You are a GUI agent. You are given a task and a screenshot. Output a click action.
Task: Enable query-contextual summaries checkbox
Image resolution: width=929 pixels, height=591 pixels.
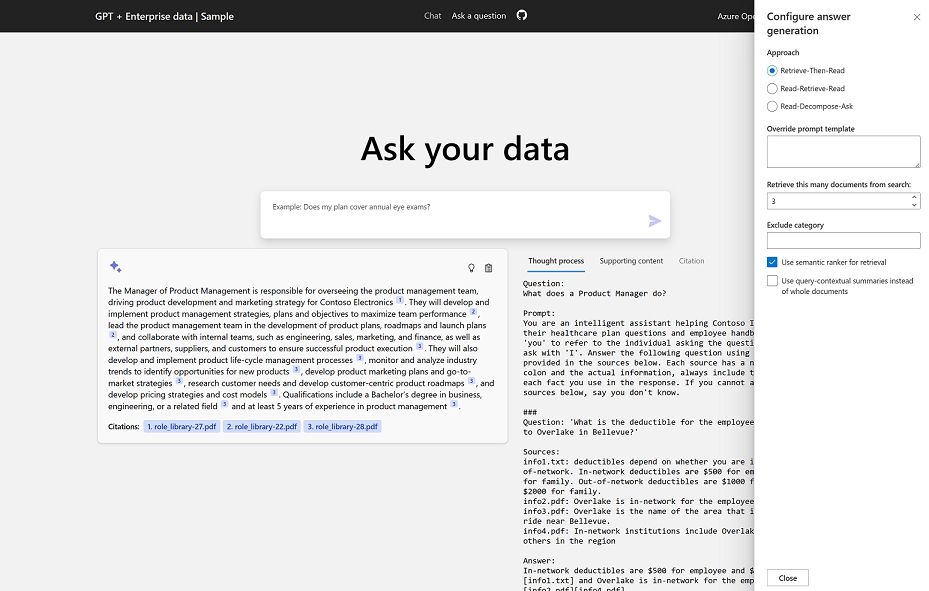pyautogui.click(x=772, y=281)
